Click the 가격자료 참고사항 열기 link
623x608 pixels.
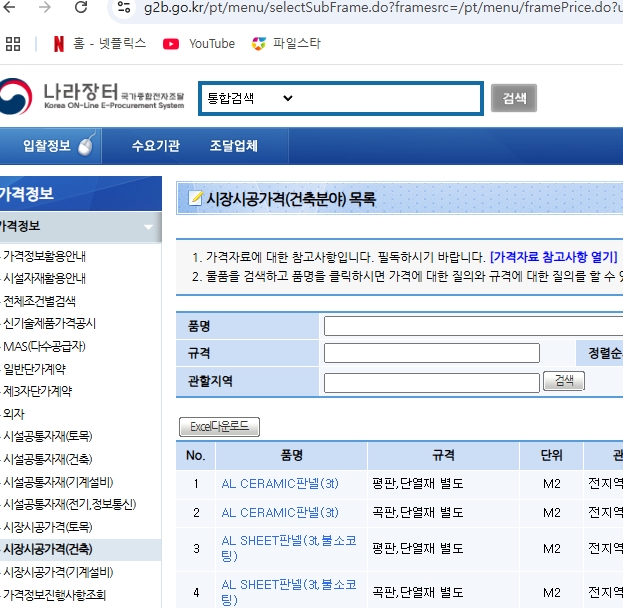(x=554, y=257)
